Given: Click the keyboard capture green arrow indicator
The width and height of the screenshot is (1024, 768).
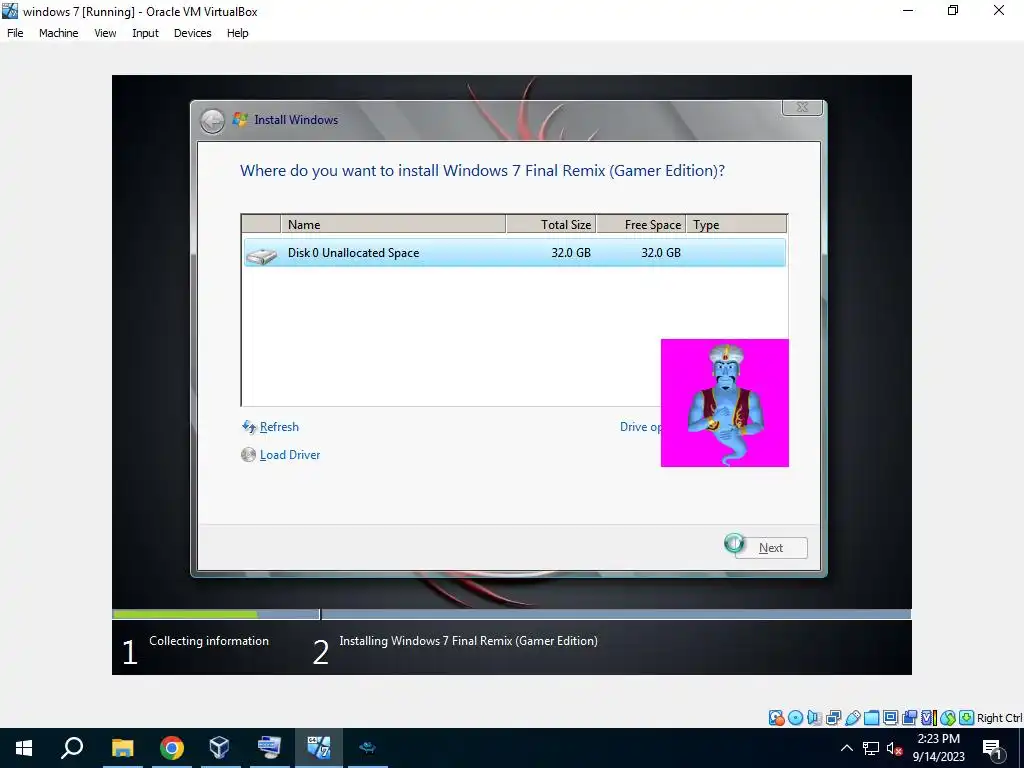Looking at the screenshot, I should (967, 718).
